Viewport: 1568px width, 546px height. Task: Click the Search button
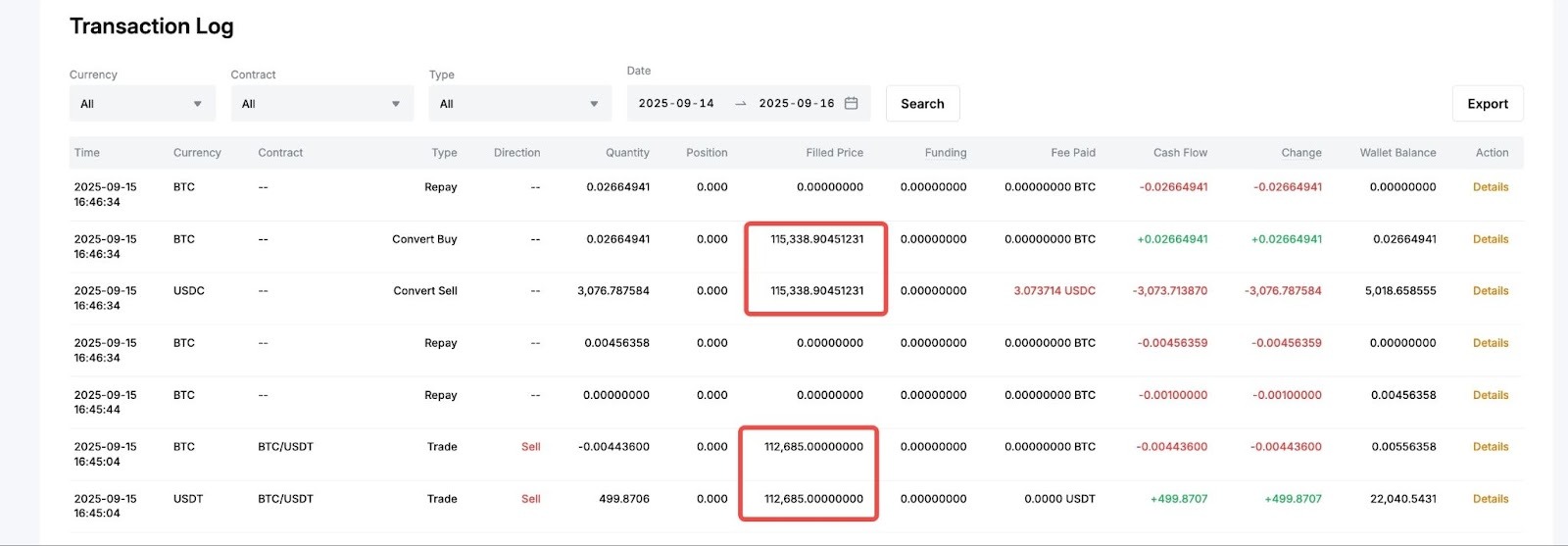pyautogui.click(x=922, y=104)
